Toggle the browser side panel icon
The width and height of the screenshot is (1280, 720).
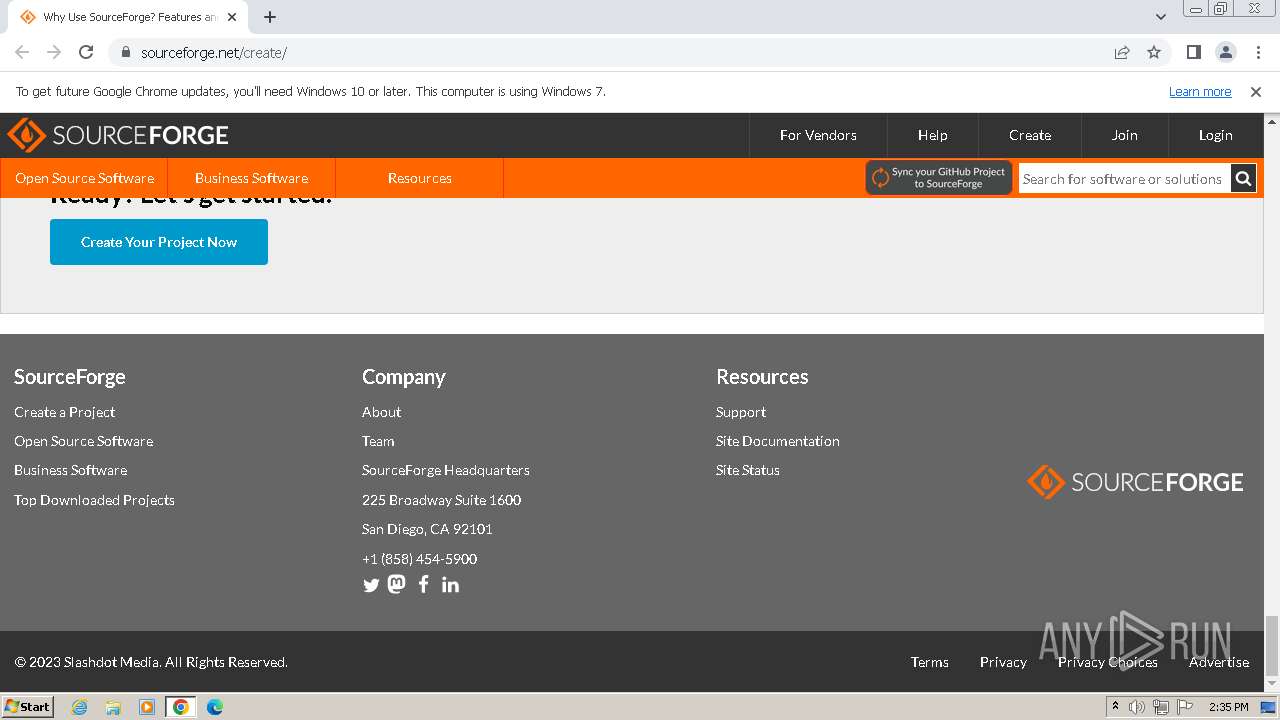[1193, 52]
